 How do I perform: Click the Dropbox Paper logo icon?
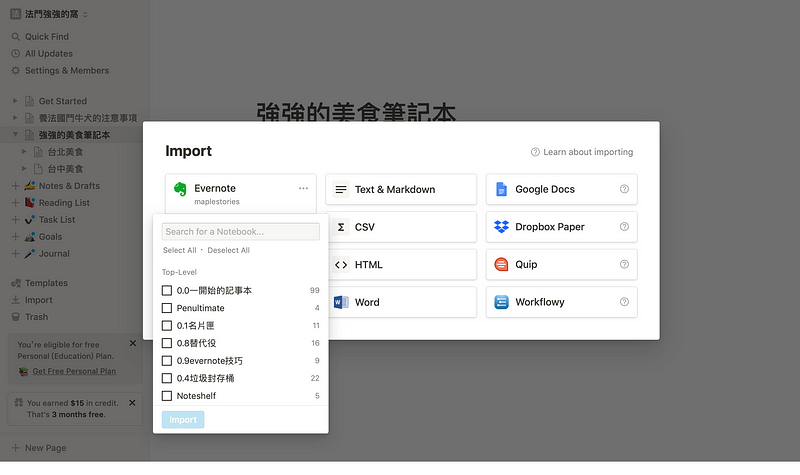point(502,227)
